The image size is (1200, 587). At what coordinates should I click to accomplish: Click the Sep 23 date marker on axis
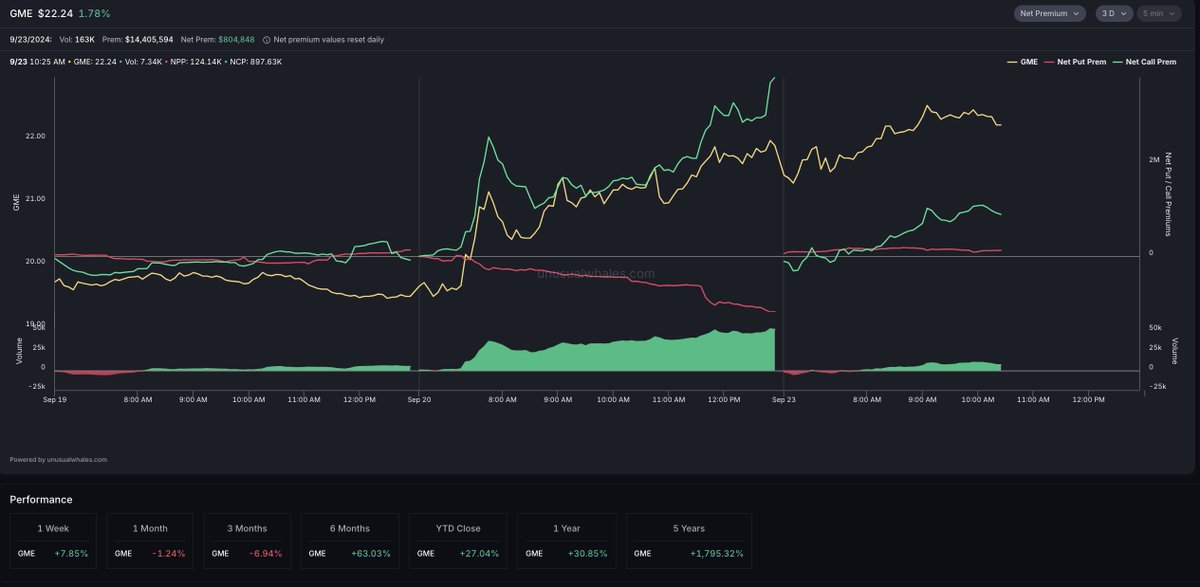tap(783, 400)
